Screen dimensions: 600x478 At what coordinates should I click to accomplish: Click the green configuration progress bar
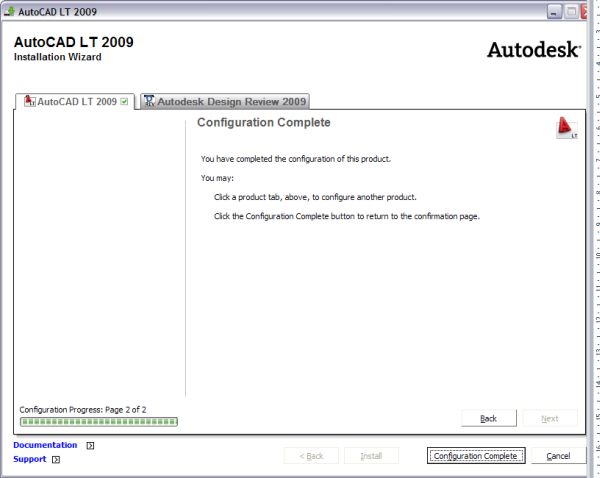pos(99,422)
